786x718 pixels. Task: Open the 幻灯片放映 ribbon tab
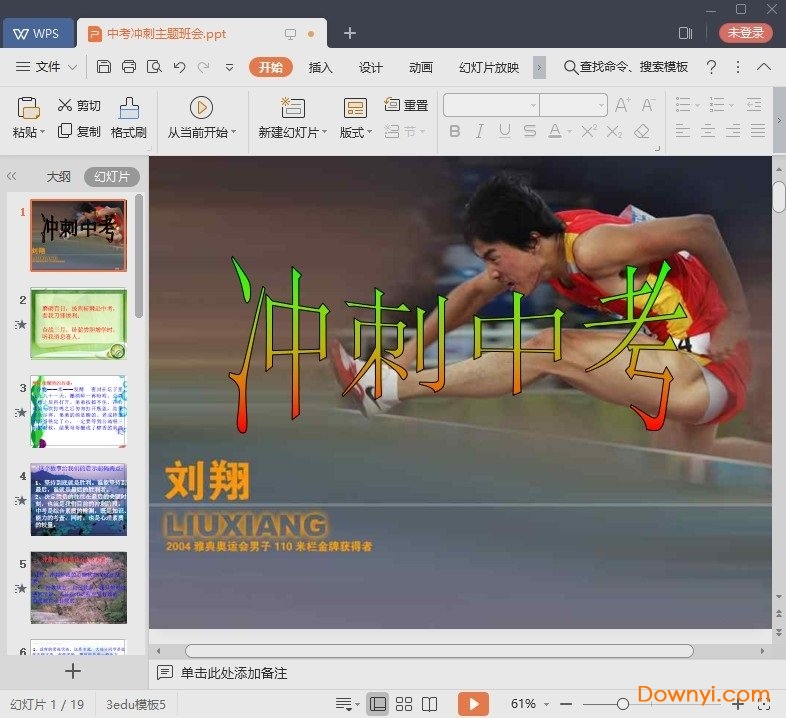[489, 67]
